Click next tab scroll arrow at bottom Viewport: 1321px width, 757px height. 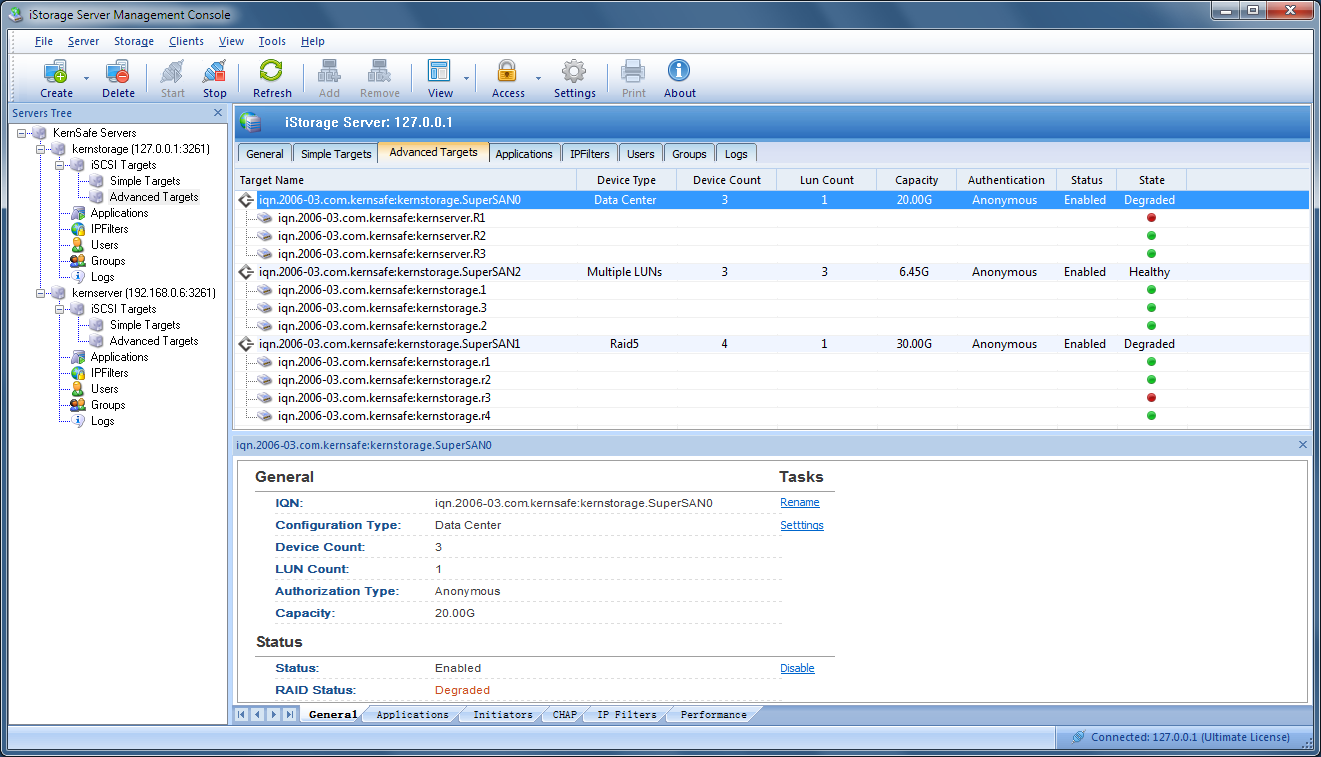[x=273, y=714]
